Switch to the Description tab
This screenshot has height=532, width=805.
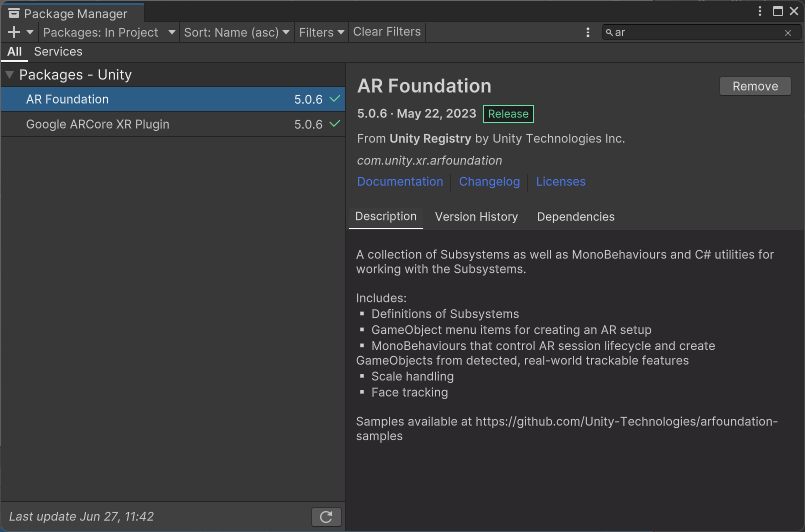tap(386, 217)
